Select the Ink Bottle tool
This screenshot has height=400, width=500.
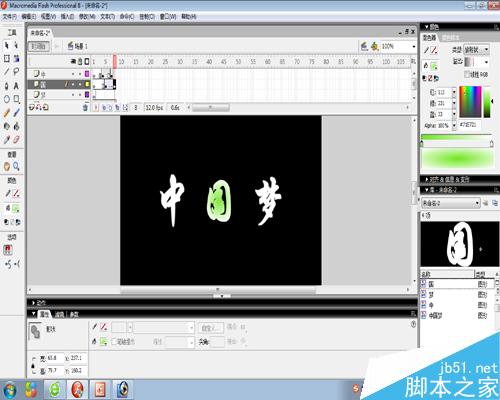[x=7, y=126]
